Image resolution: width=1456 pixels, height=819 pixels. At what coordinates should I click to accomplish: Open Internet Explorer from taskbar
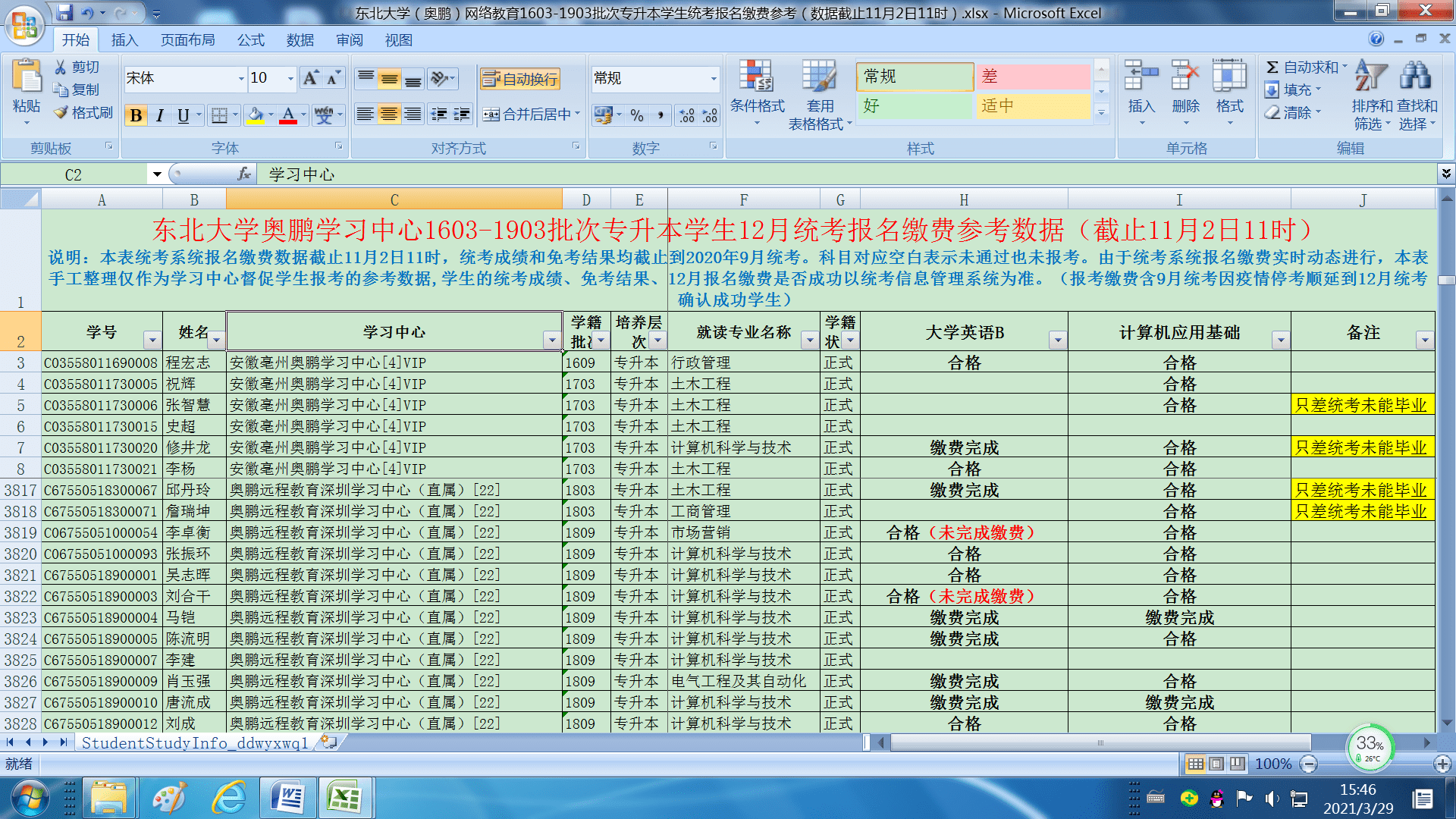[229, 798]
